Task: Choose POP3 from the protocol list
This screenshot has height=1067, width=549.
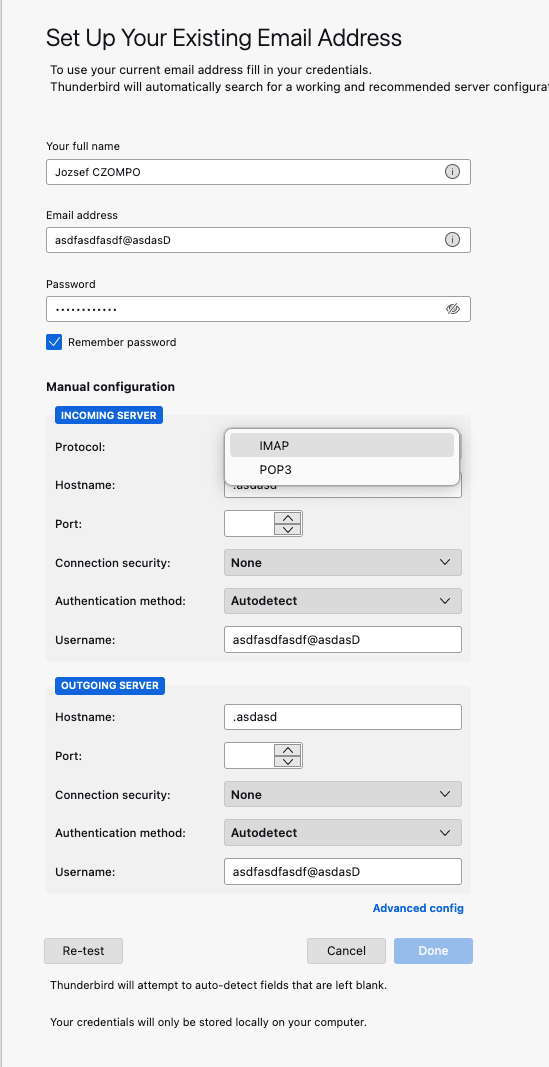Action: (x=342, y=470)
